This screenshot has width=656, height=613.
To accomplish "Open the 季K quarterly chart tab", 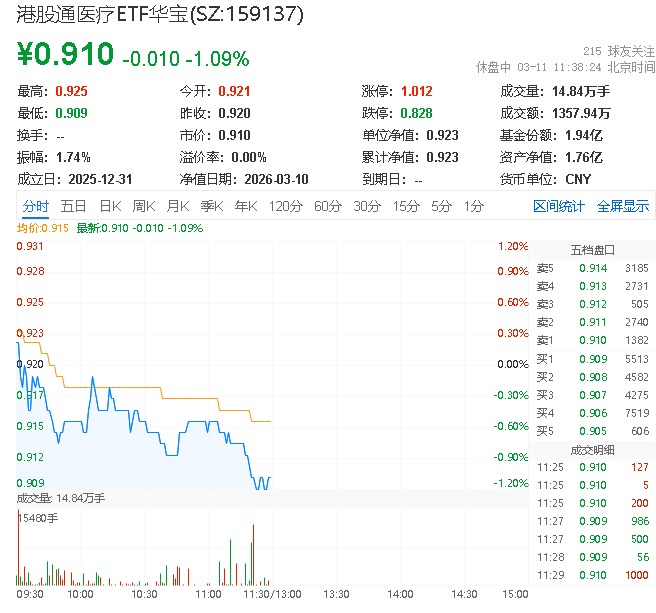I will point(211,206).
